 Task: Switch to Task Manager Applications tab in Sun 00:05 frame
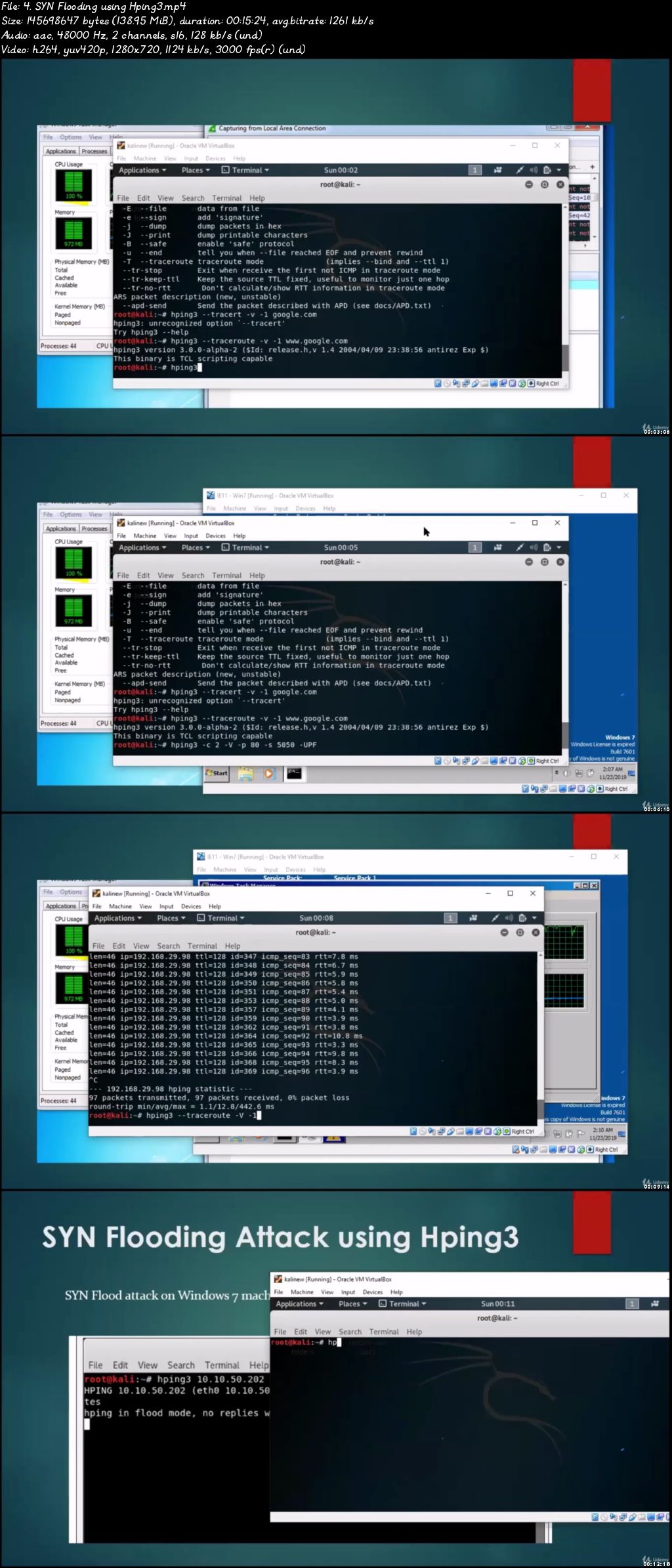(x=61, y=528)
